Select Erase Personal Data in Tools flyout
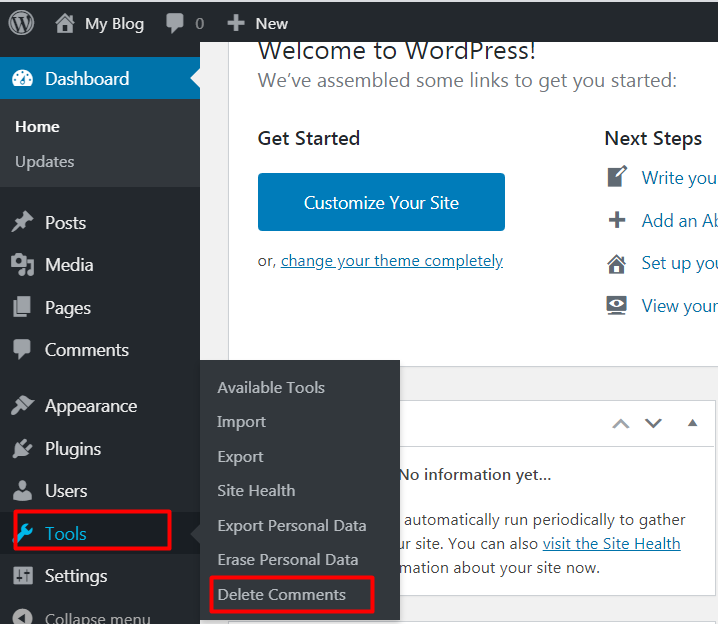718x624 pixels. 288,559
